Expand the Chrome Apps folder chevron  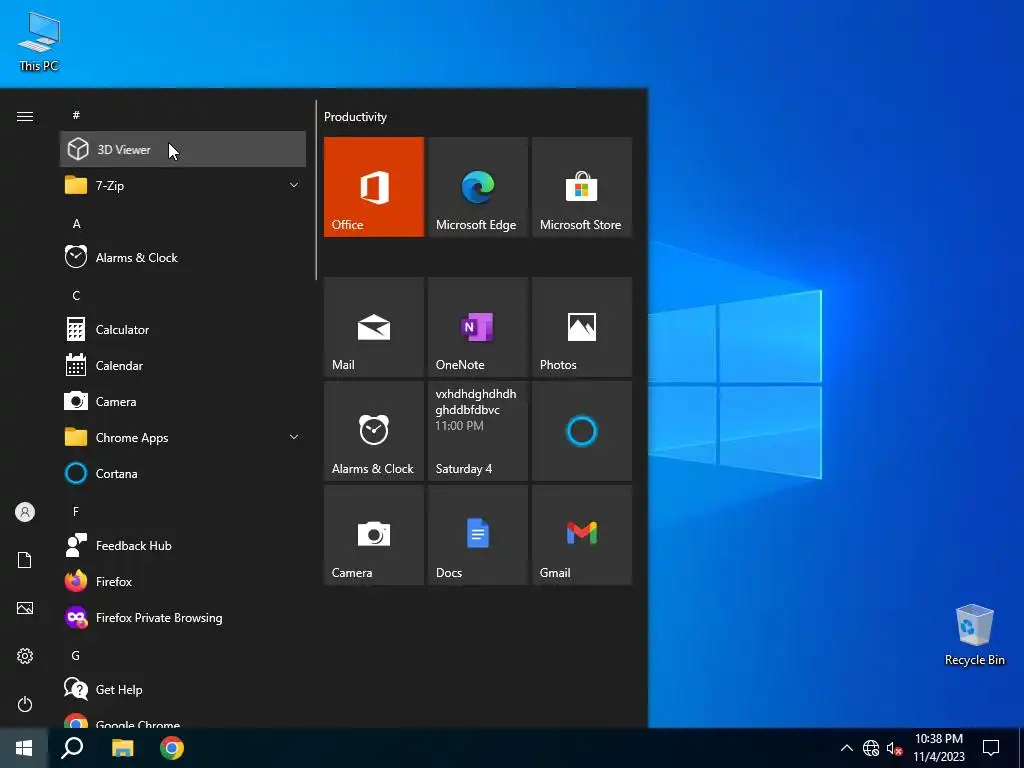[294, 437]
